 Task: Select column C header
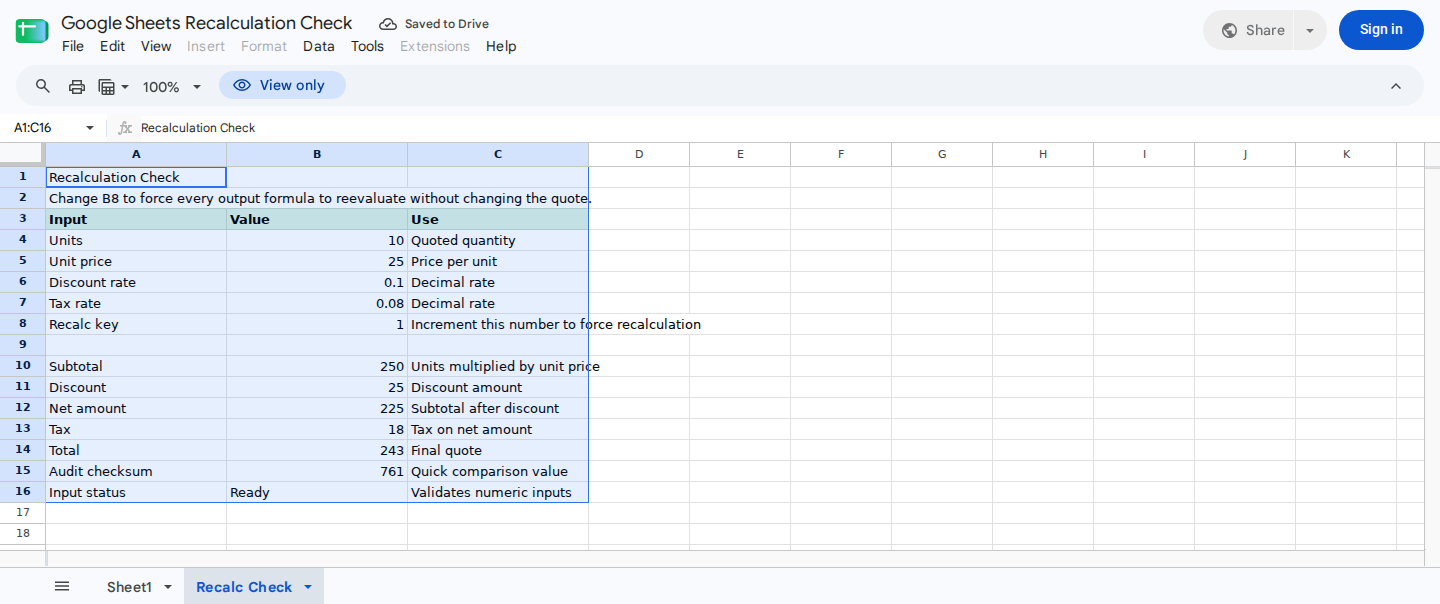(498, 154)
